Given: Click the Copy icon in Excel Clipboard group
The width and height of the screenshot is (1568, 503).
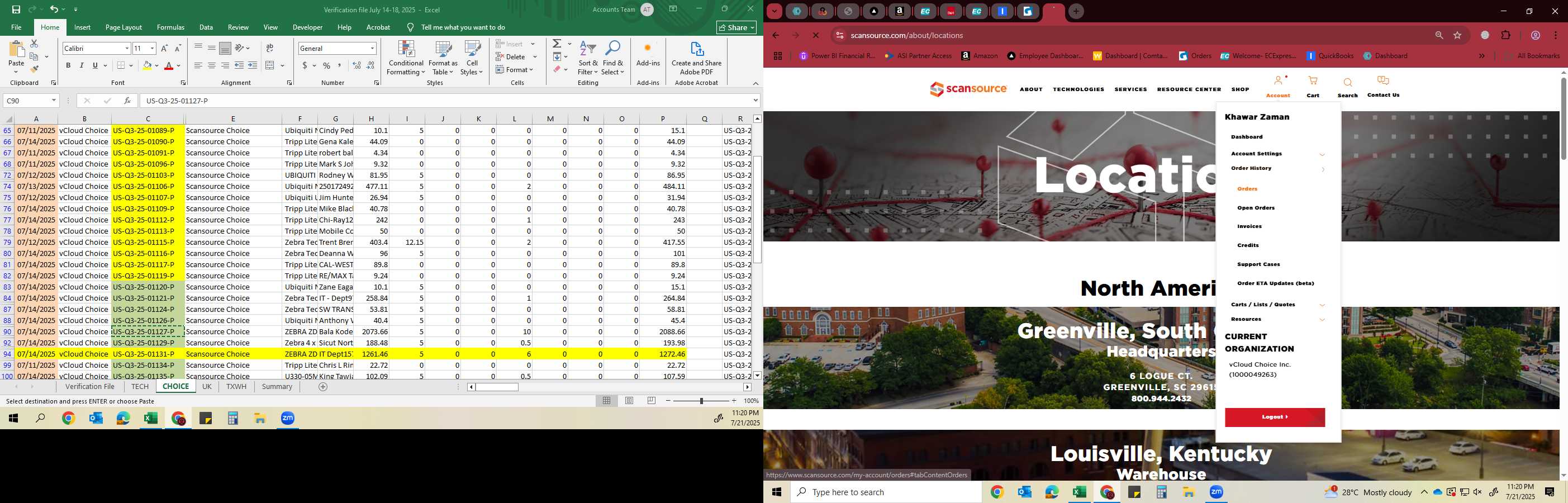Looking at the screenshot, I should pyautogui.click(x=34, y=56).
